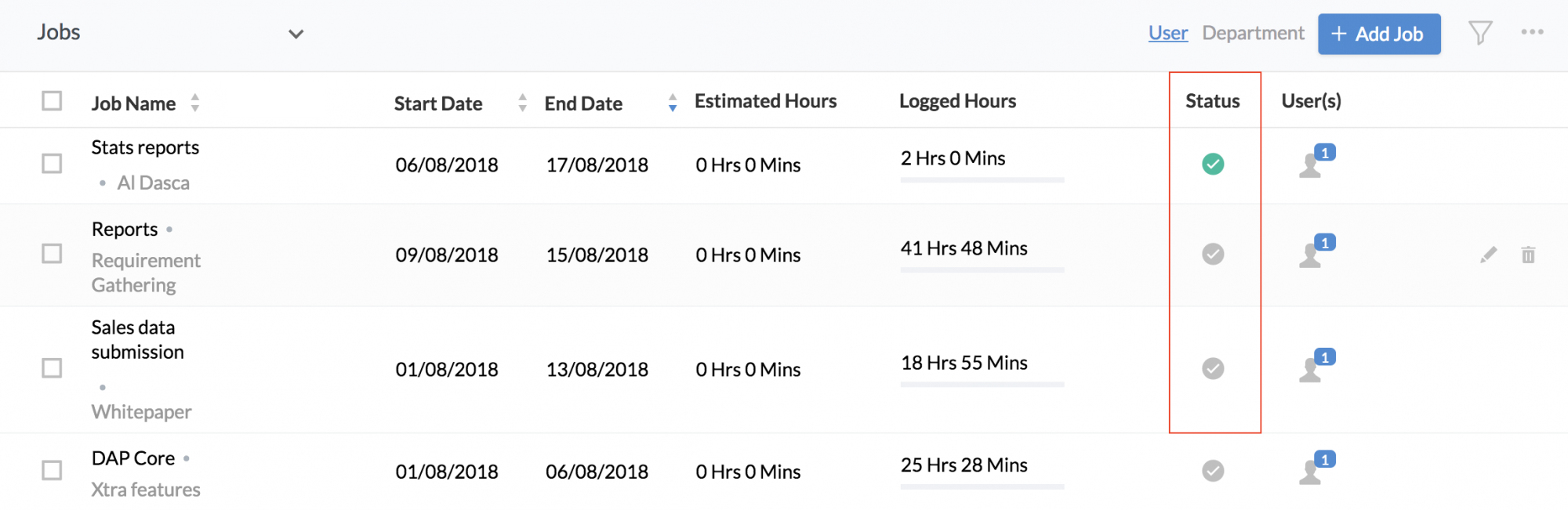
Task: Switch to the Department view
Action: point(1253,33)
